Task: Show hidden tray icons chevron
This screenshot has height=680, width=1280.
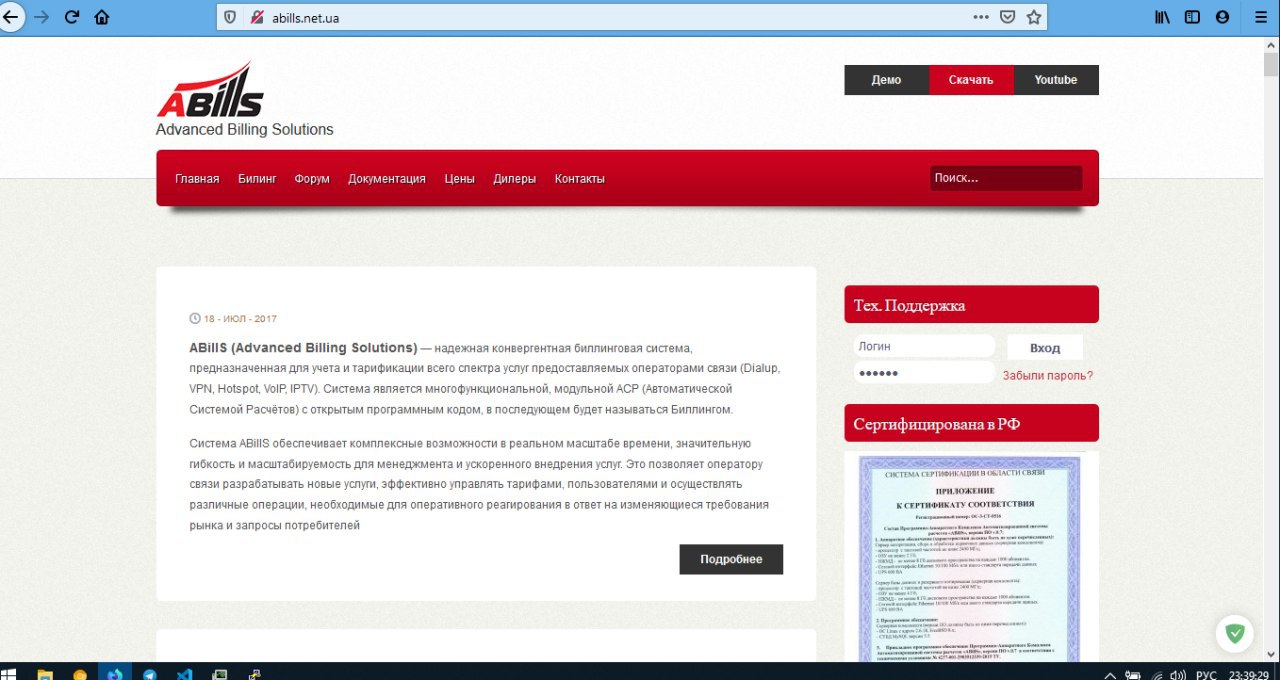Action: click(x=1108, y=674)
